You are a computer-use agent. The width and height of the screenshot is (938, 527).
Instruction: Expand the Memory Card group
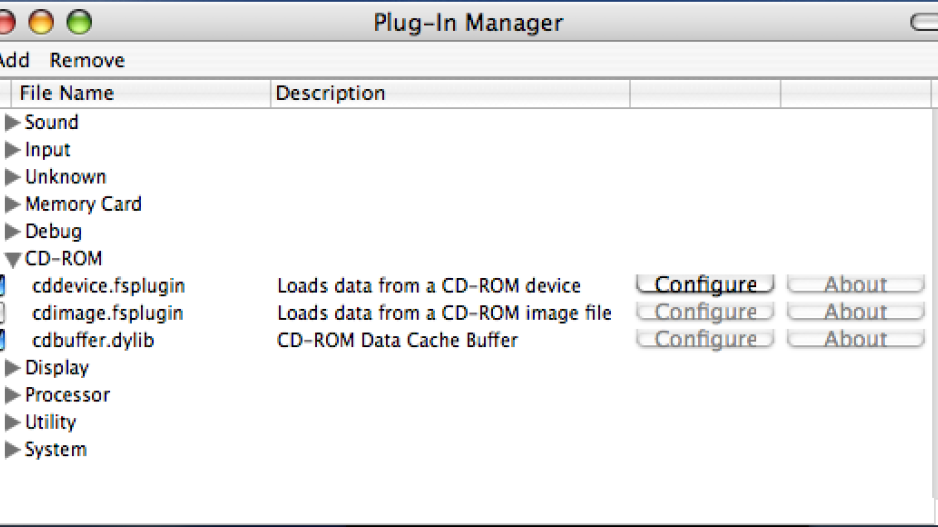pos(12,204)
